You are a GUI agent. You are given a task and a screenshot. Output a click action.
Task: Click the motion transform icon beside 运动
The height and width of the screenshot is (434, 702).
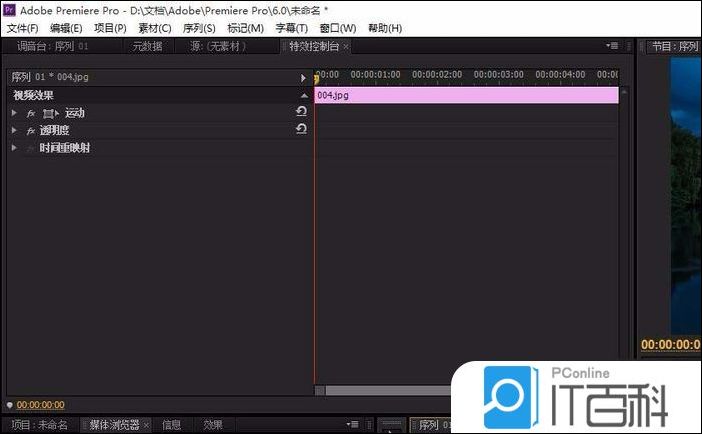[x=49, y=114]
